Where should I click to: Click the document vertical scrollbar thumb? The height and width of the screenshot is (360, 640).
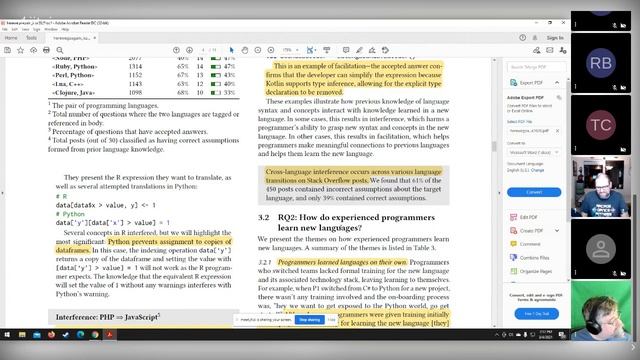494,146
